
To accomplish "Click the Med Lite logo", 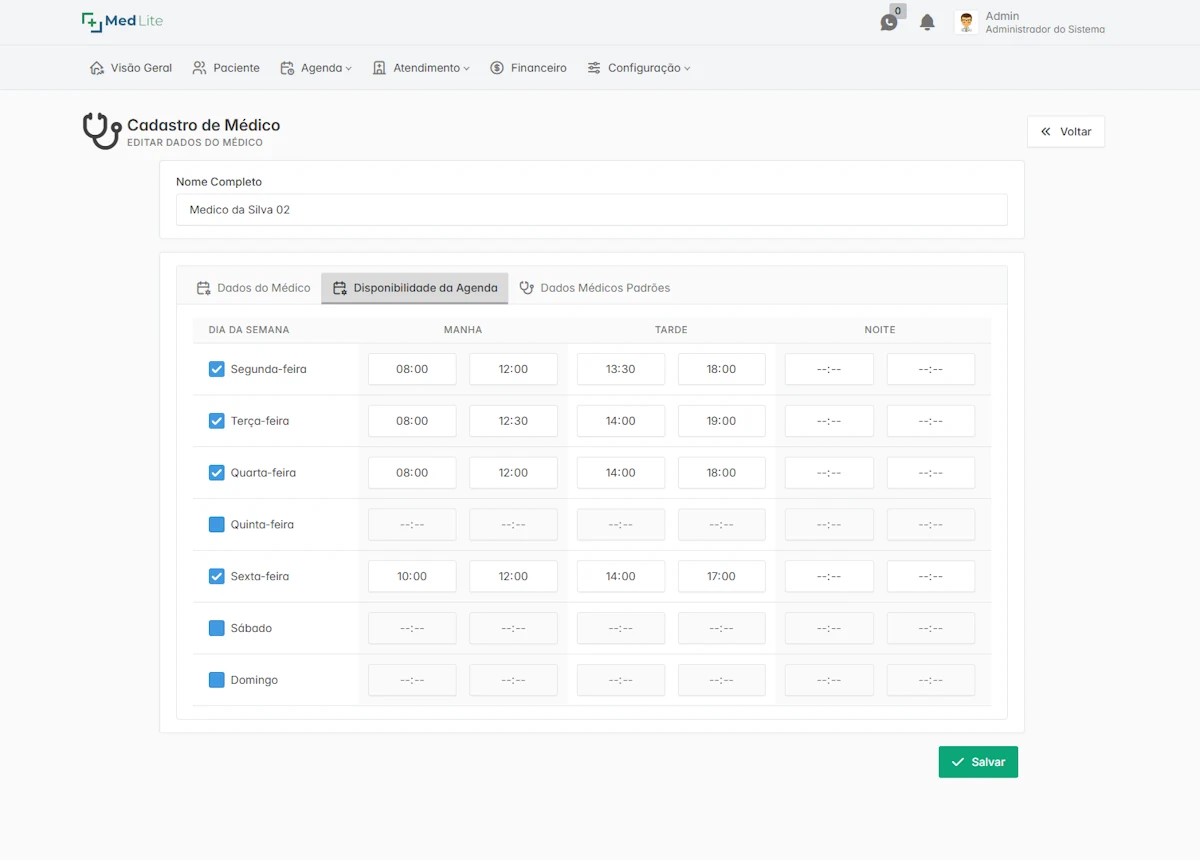I will [122, 21].
